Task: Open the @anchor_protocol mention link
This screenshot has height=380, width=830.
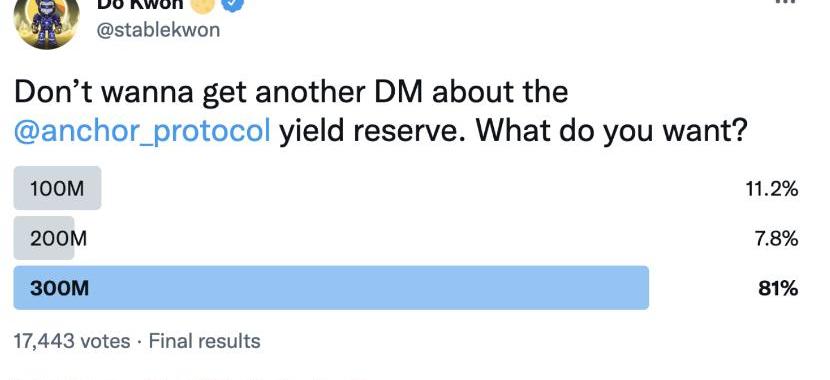Action: (142, 131)
